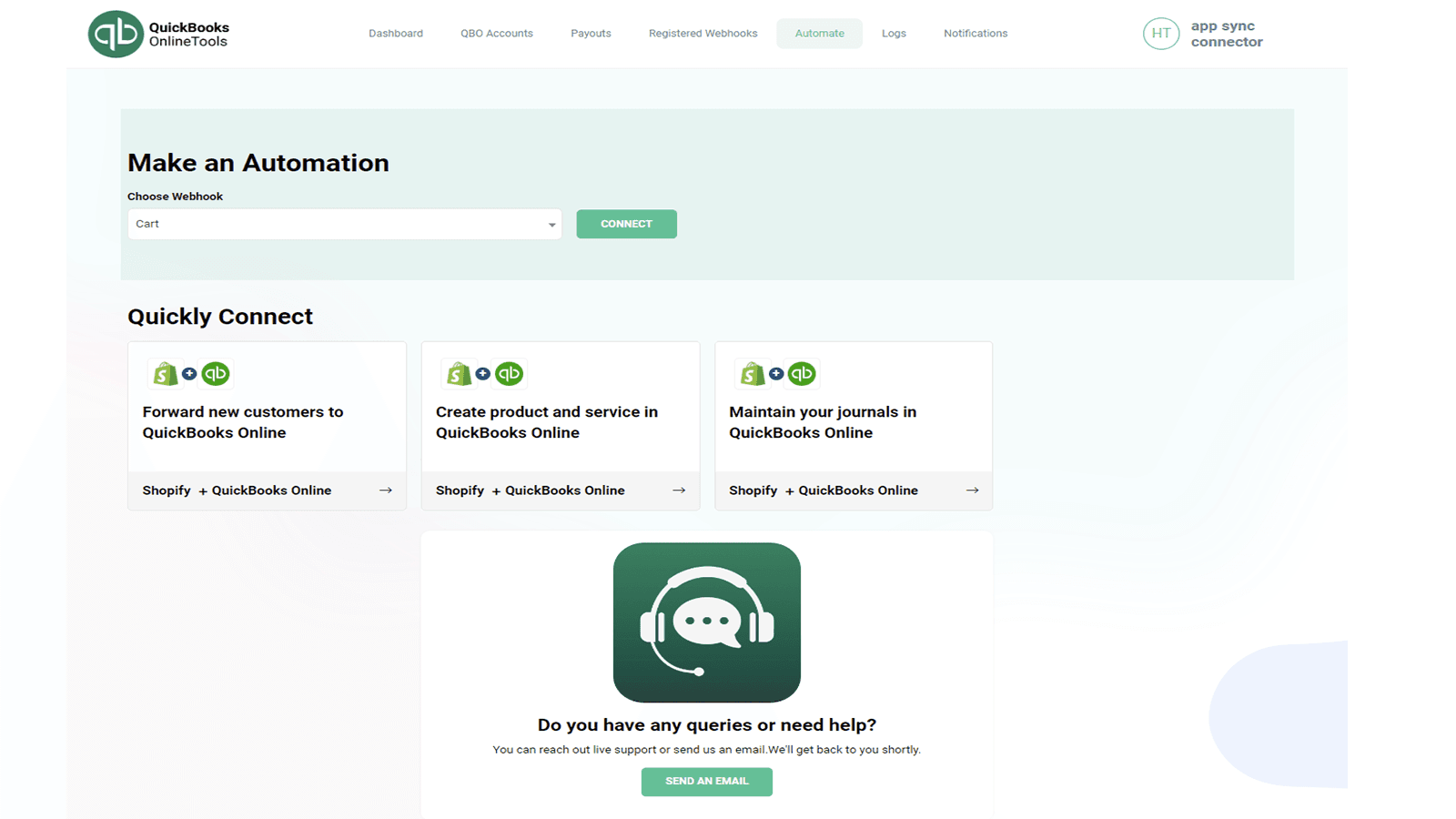Open the Registered Webhooks page

point(702,33)
